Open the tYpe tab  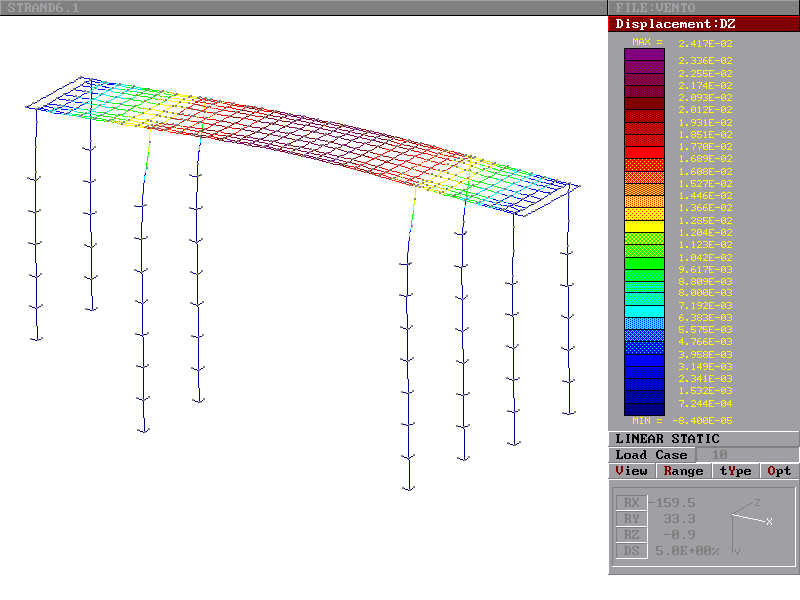735,471
